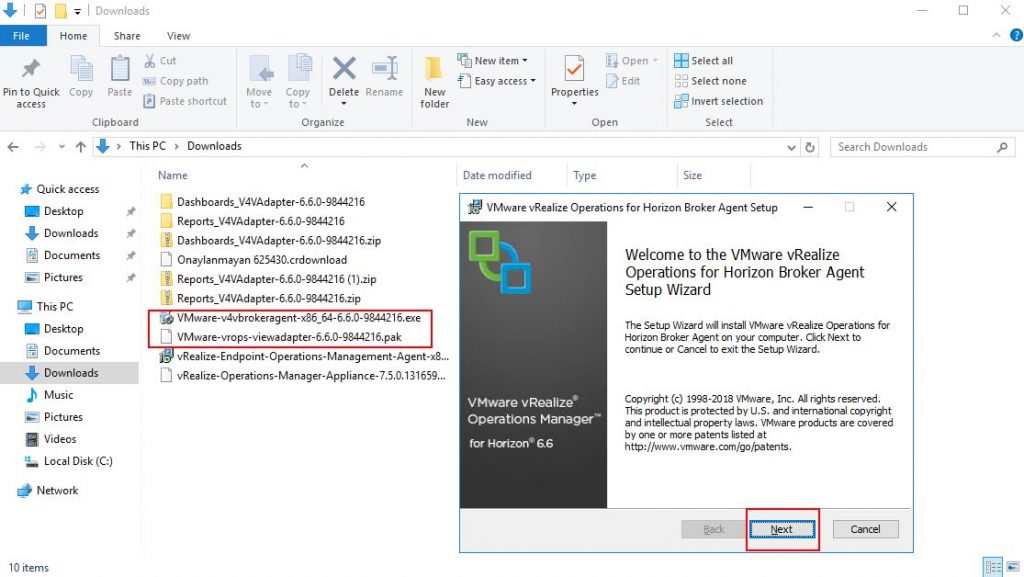This screenshot has height=577, width=1024.
Task: Click Downloads in address breadcrumb
Action: pyautogui.click(x=214, y=146)
